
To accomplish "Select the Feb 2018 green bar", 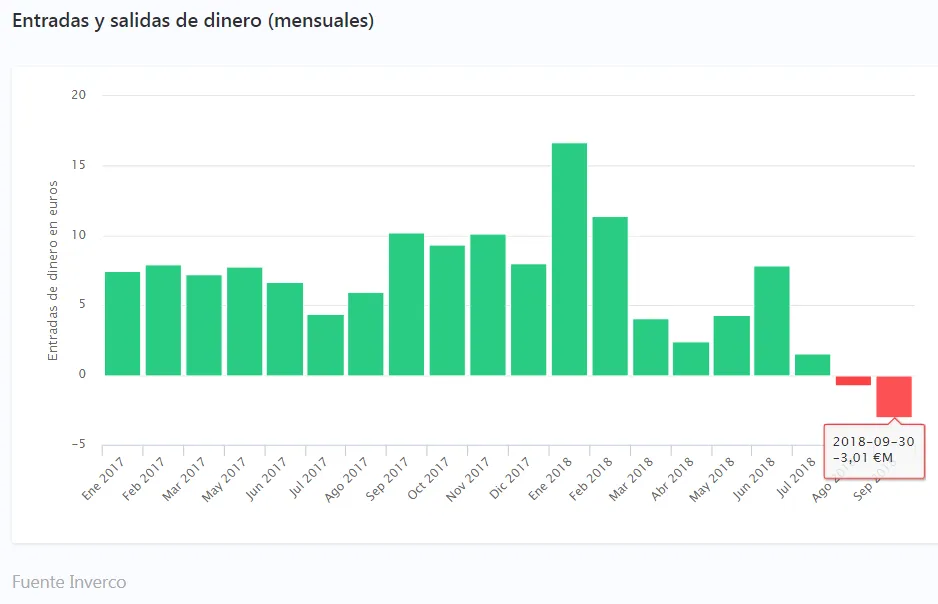I will coord(610,296).
